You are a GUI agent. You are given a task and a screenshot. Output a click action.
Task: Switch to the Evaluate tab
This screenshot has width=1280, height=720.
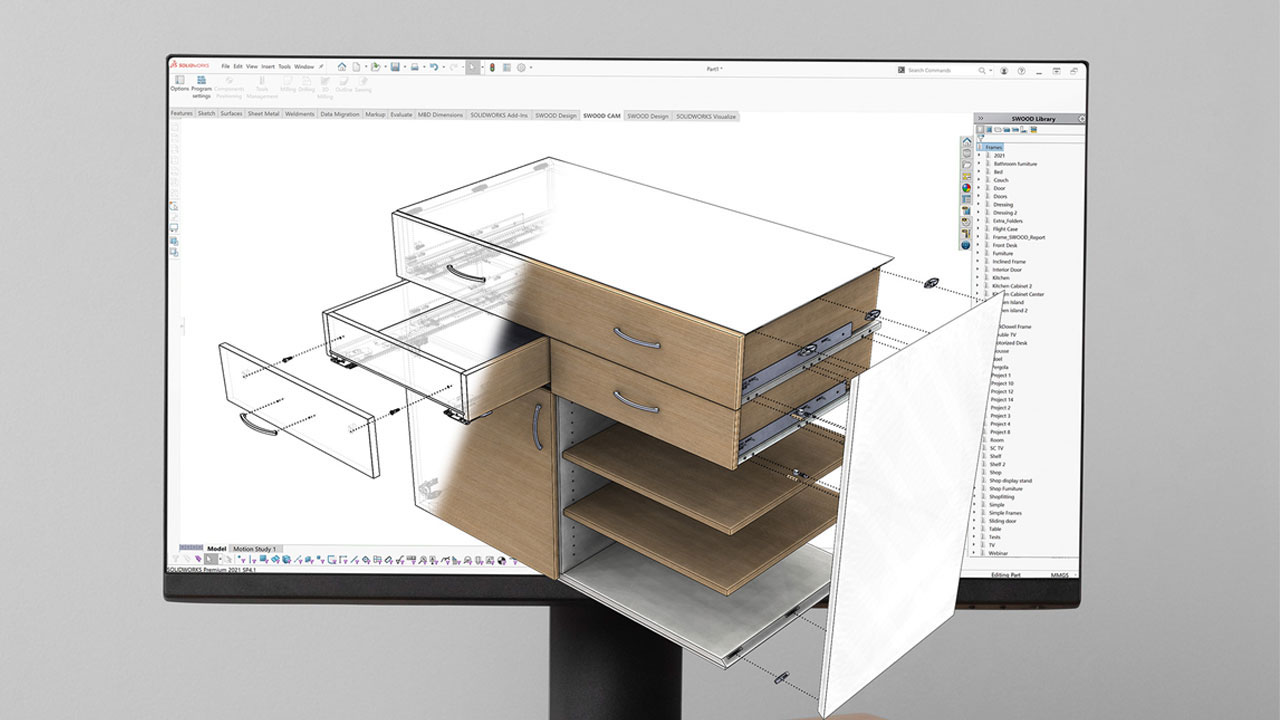coord(401,114)
